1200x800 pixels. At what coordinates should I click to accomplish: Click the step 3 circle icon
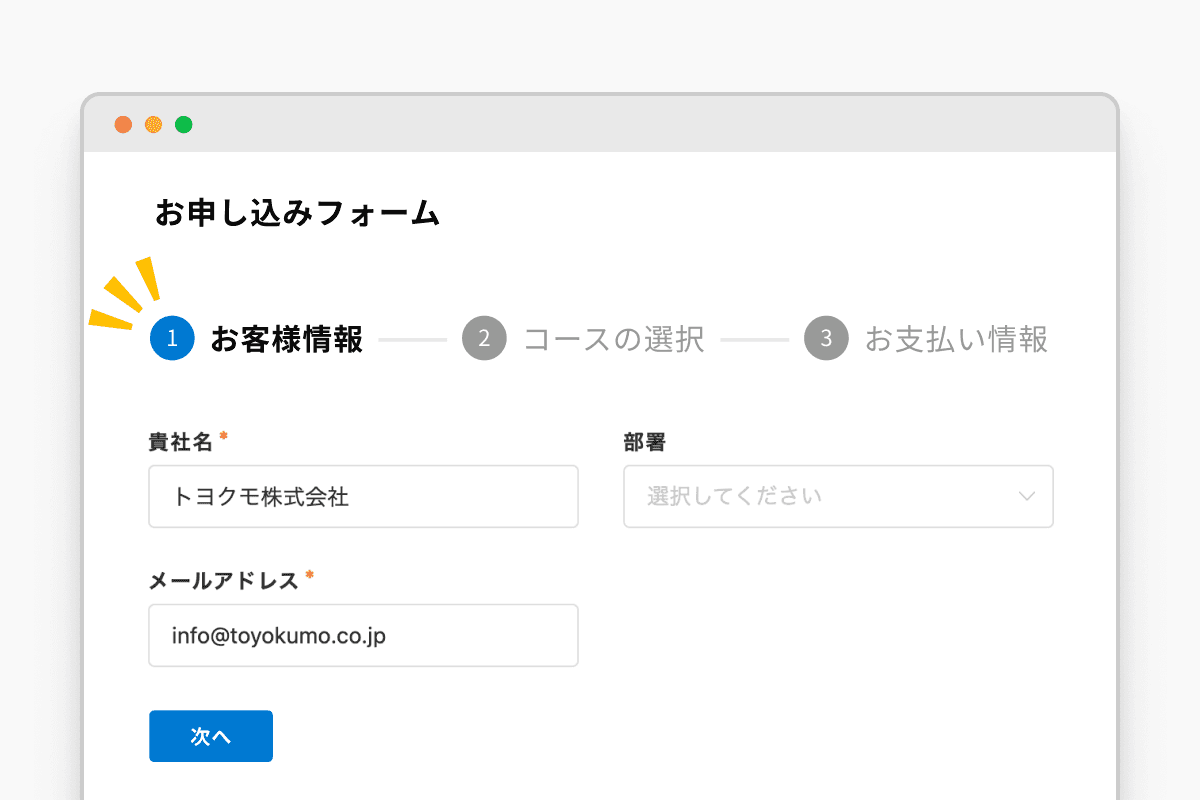(x=826, y=338)
